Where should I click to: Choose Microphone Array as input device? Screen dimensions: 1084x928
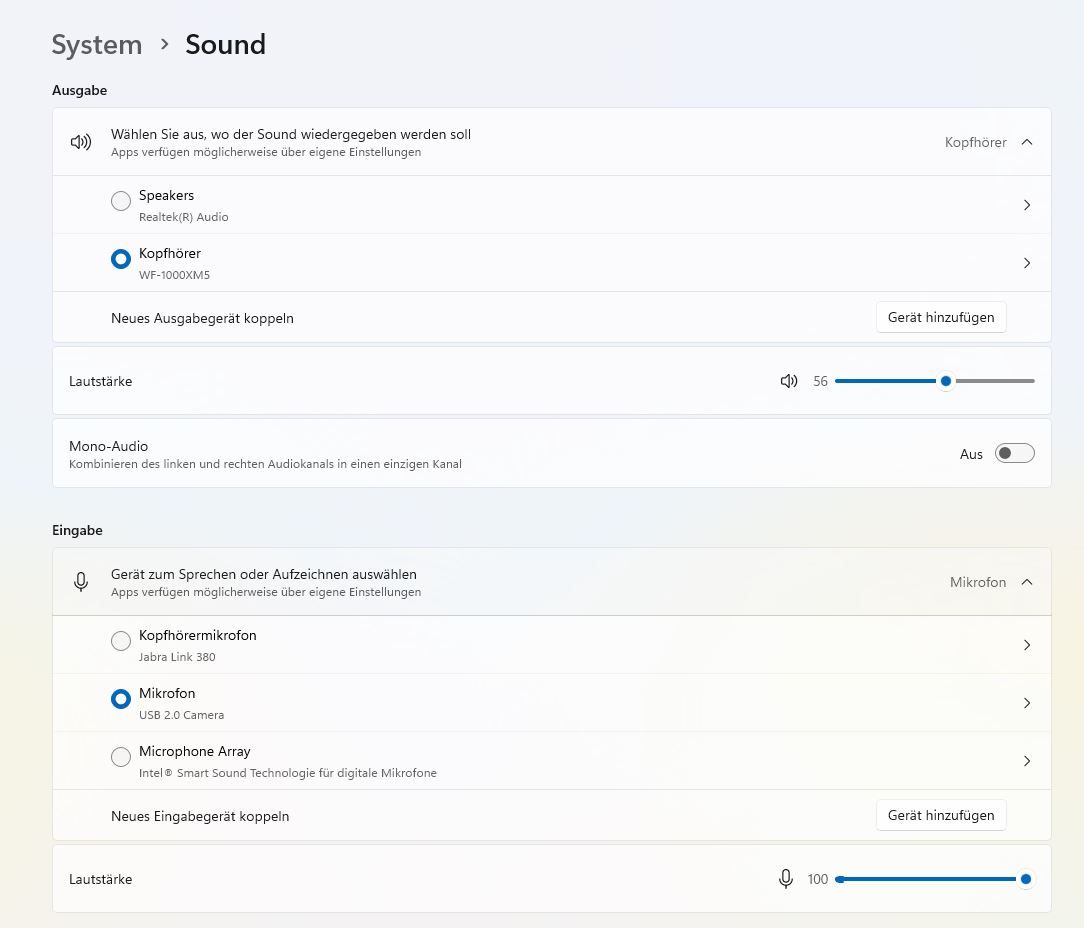121,757
